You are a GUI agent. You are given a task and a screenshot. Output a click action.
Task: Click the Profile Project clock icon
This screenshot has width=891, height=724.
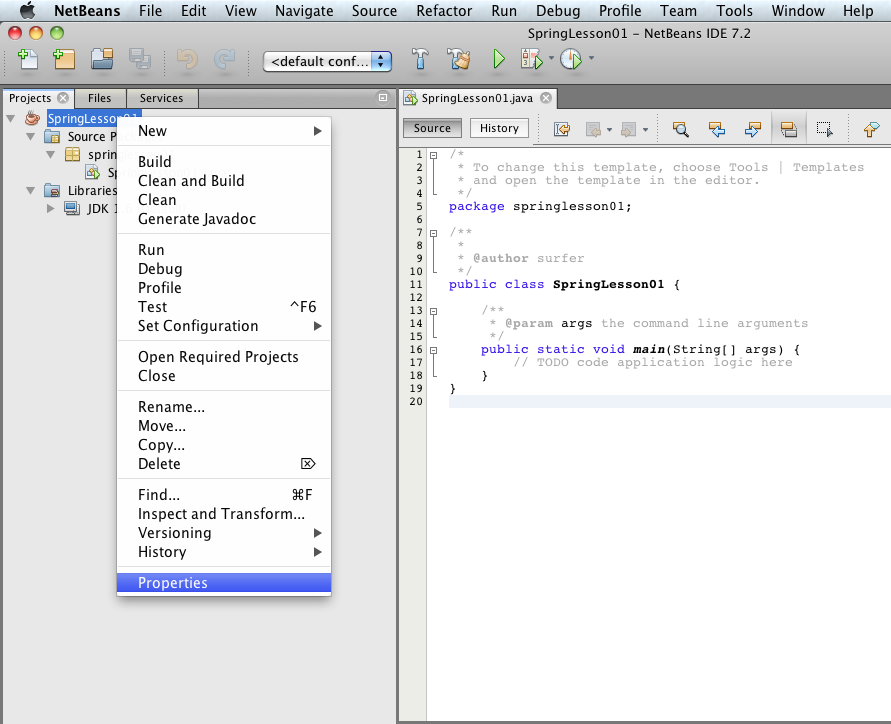coord(571,59)
